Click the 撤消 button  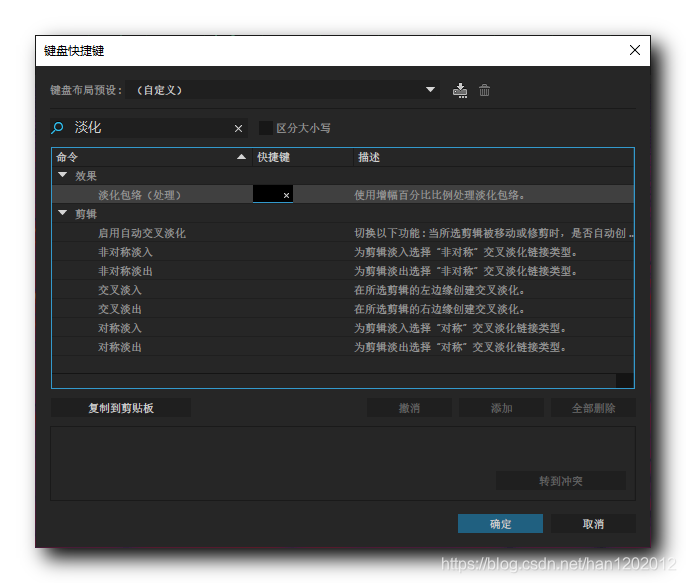[409, 408]
